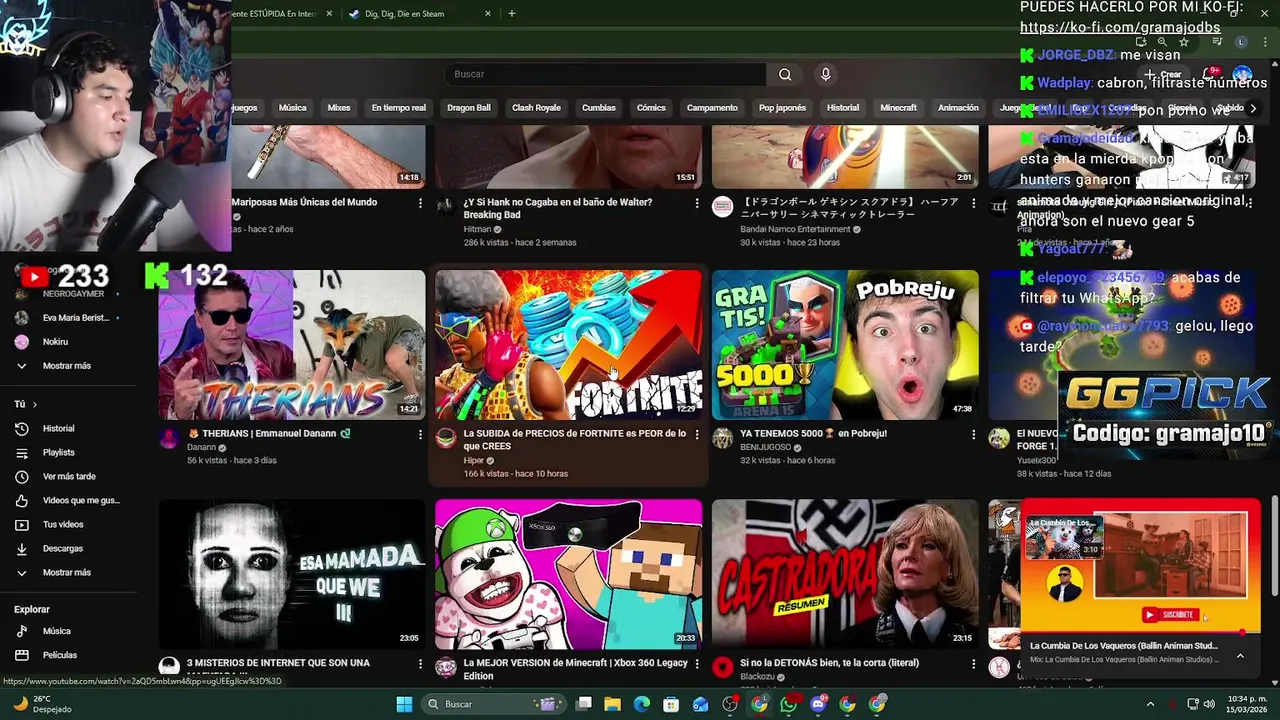The image size is (1280, 720).
Task: Open the clock and date in taskbar
Action: [1247, 704]
